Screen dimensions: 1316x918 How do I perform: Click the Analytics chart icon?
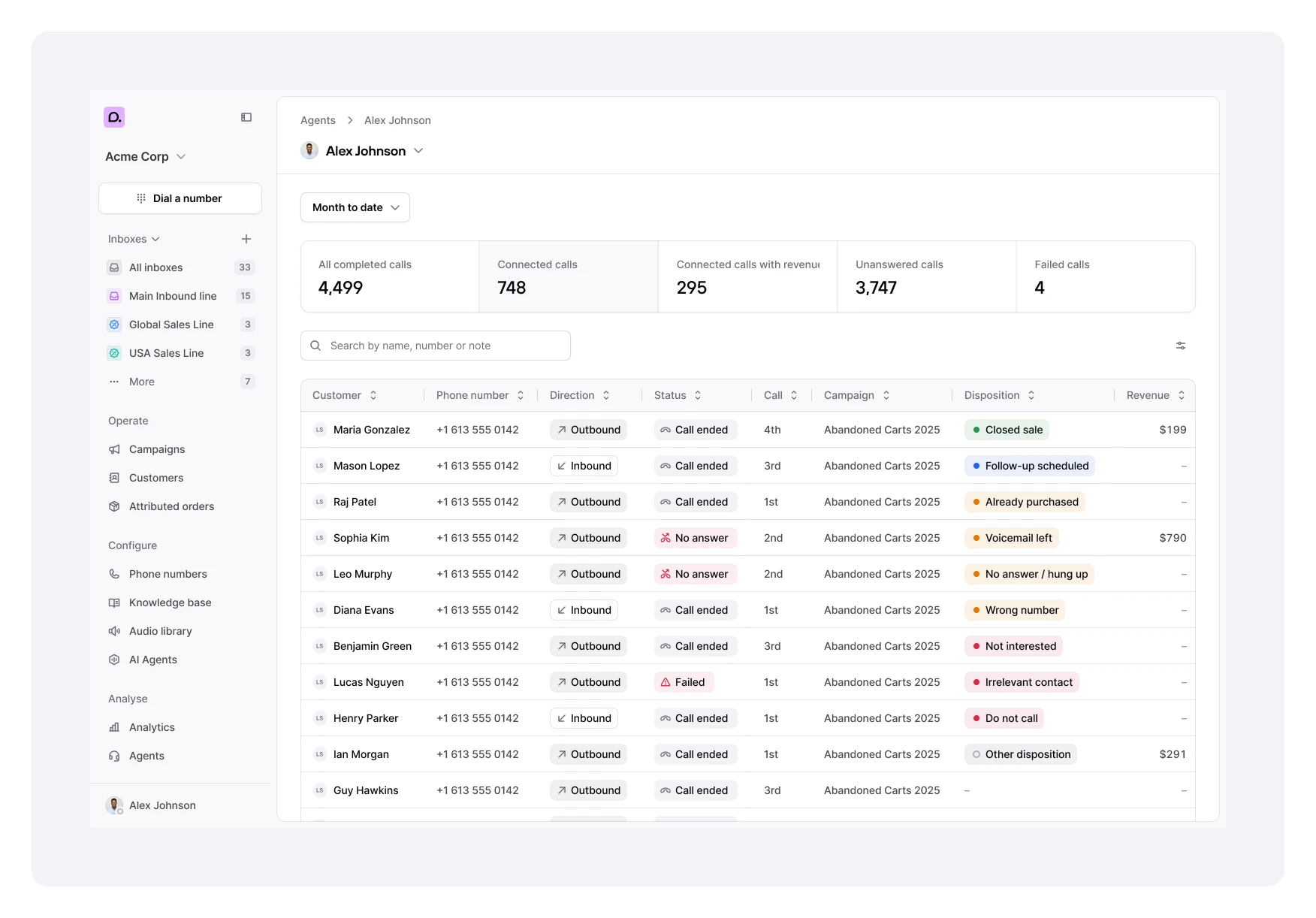click(x=114, y=727)
